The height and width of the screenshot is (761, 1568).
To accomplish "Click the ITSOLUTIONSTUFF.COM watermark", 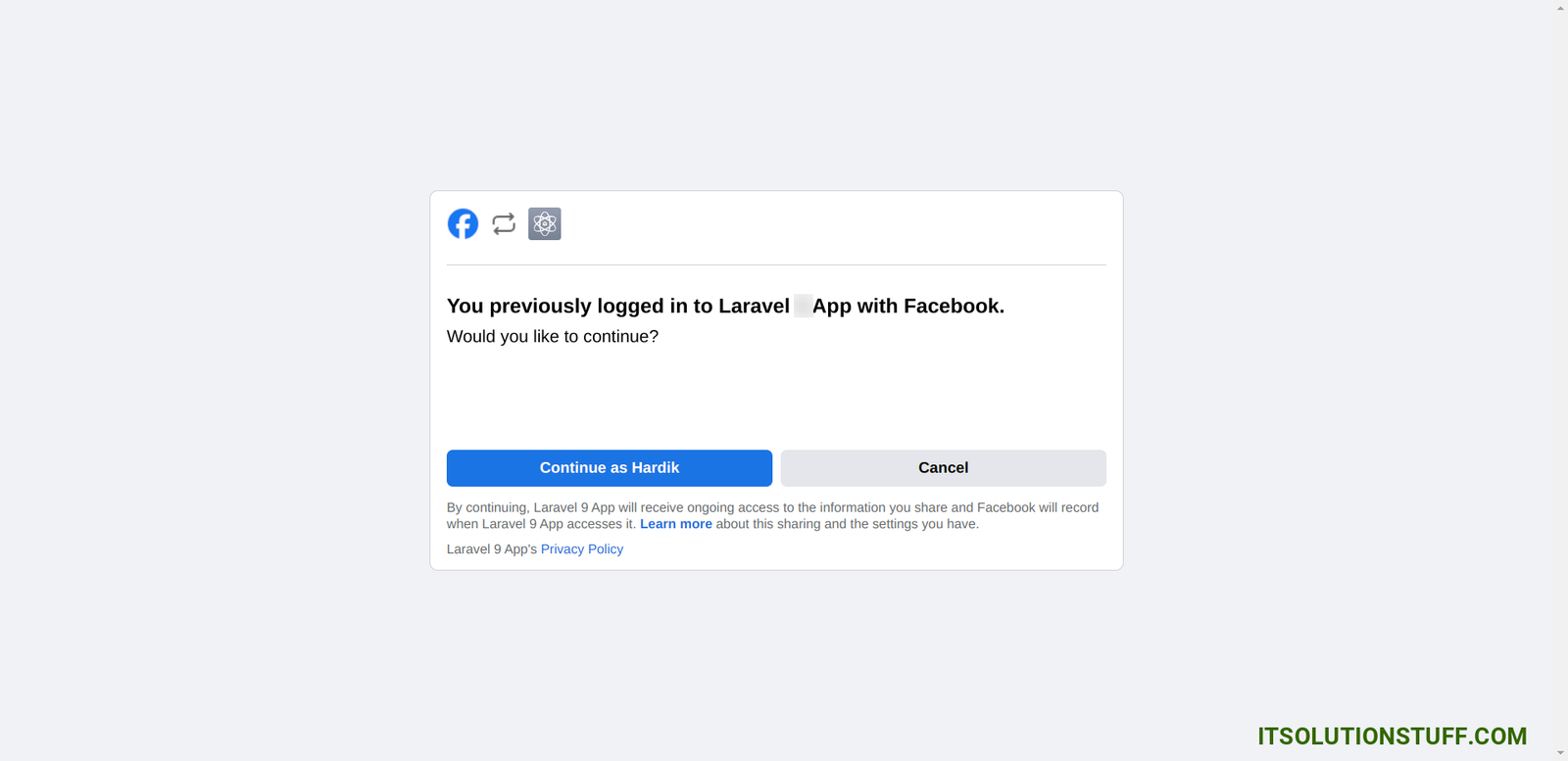I will point(1392,737).
